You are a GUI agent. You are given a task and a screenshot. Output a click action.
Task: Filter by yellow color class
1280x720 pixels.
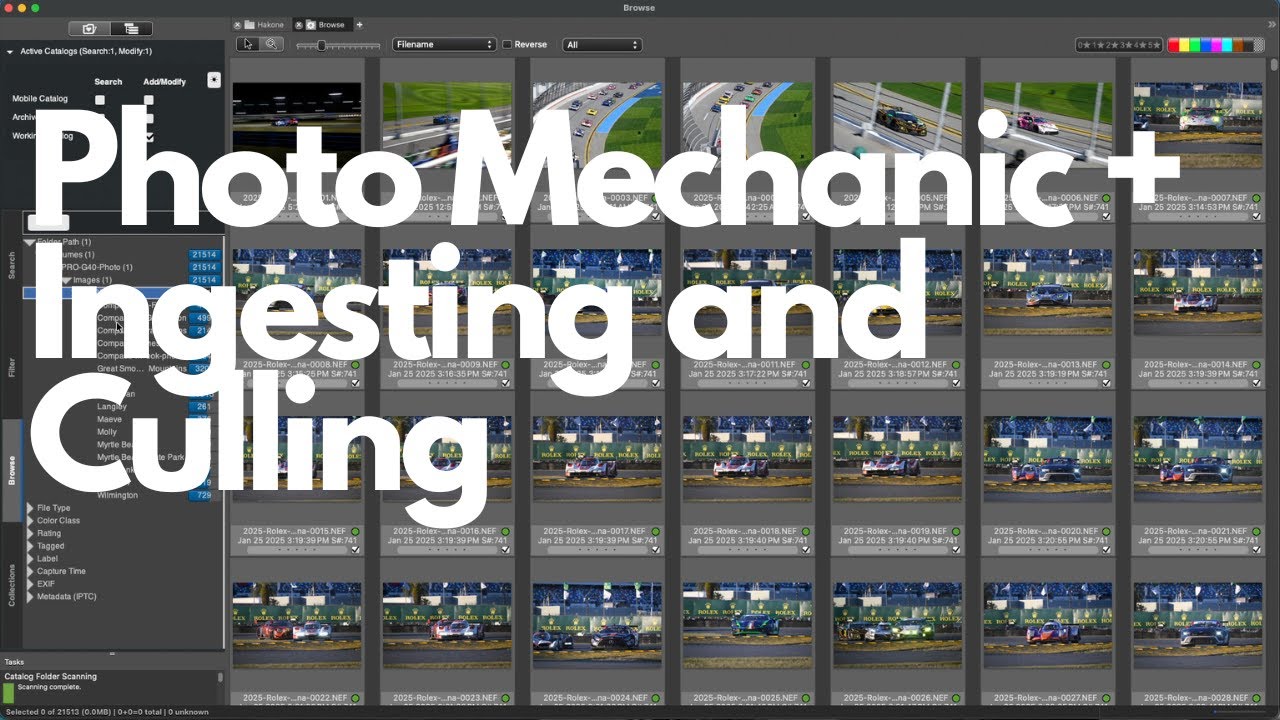pos(1184,45)
